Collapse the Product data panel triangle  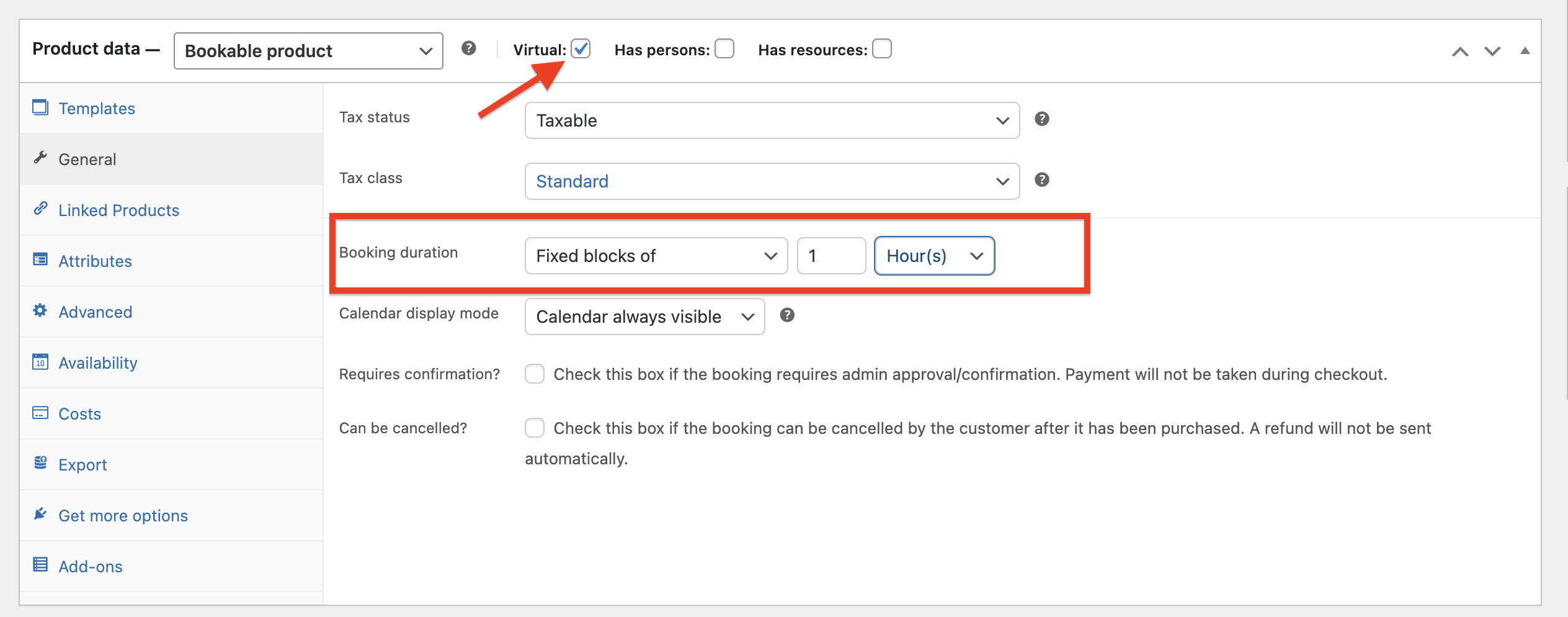[1525, 51]
